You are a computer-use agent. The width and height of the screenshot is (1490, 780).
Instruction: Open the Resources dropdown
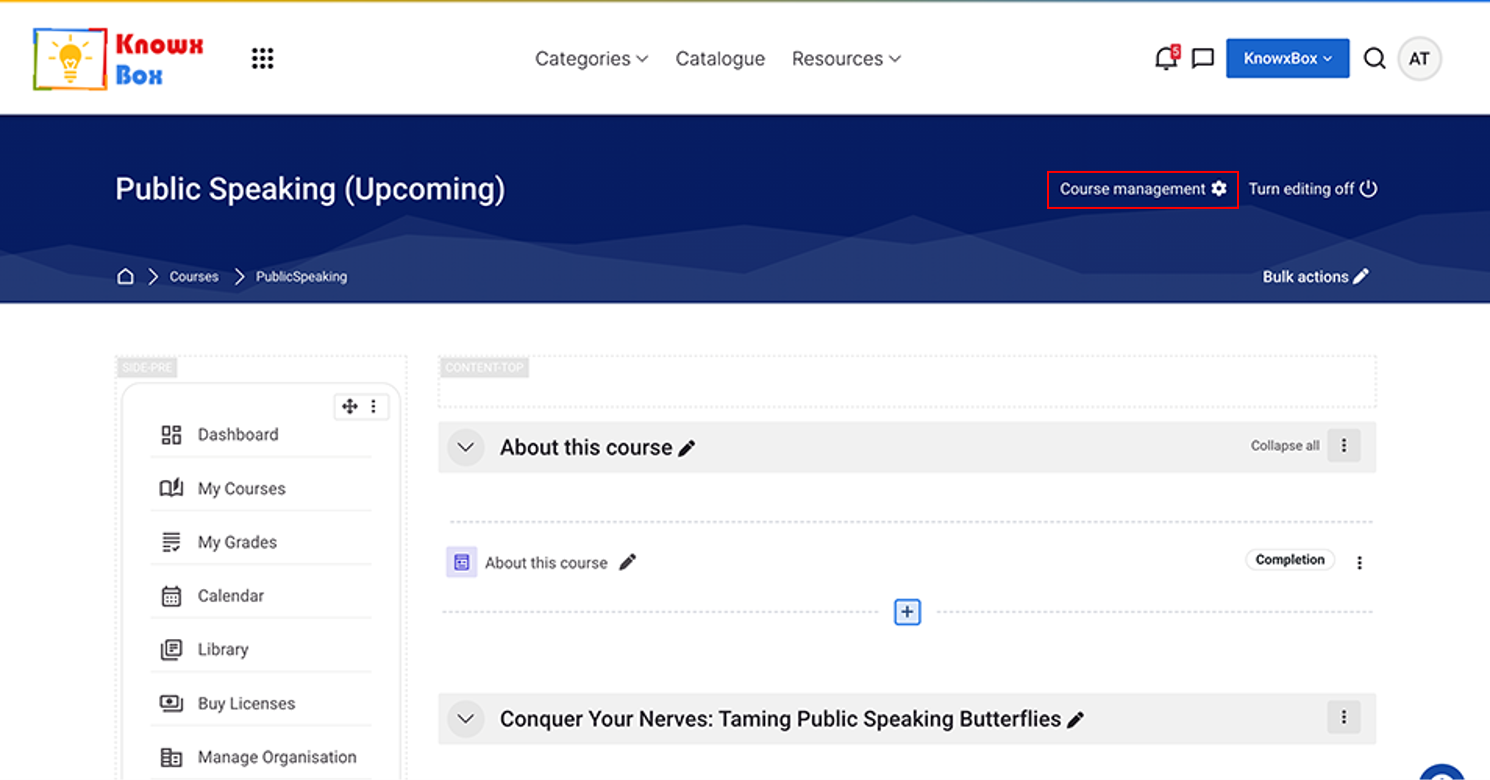click(846, 59)
